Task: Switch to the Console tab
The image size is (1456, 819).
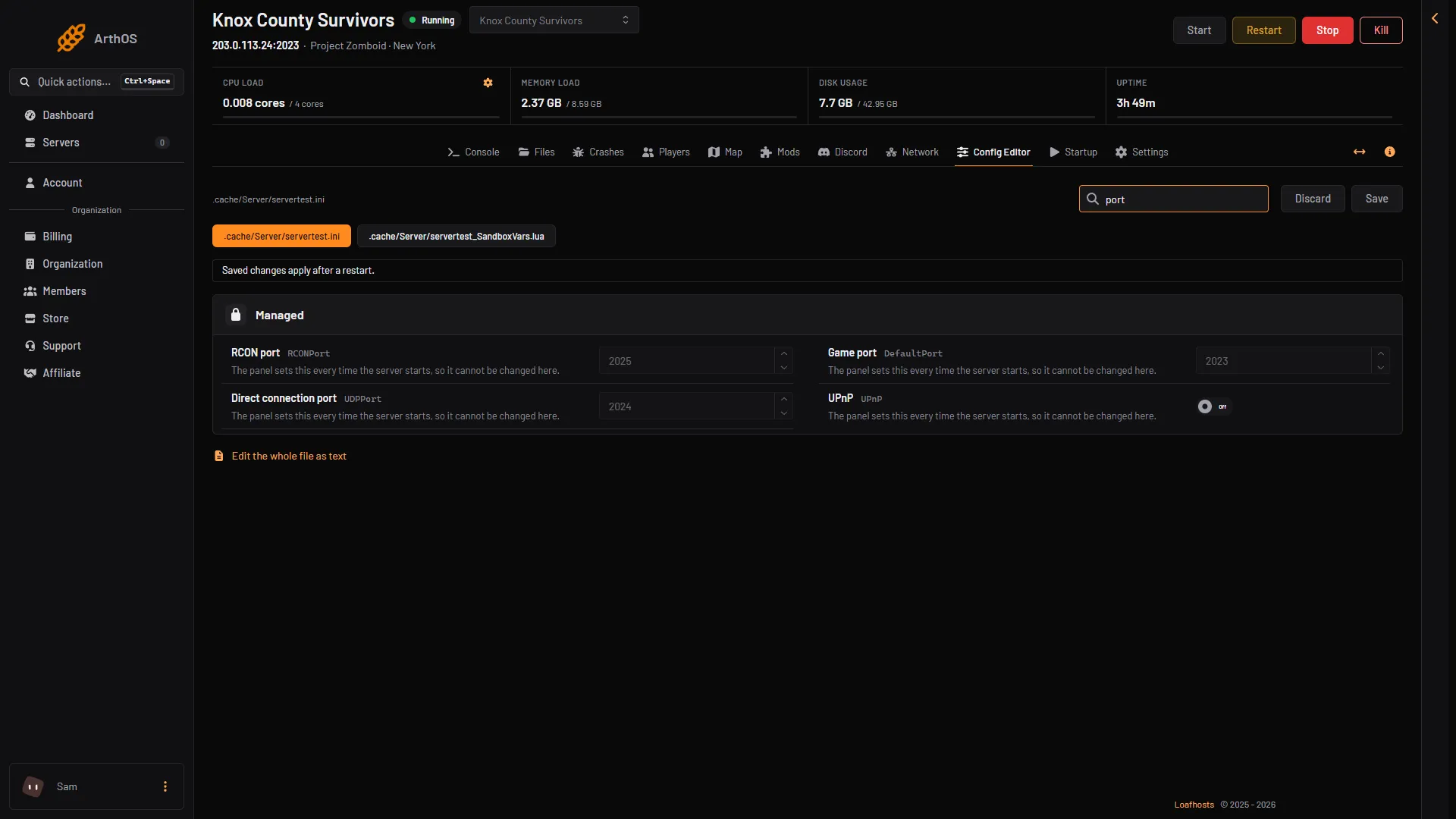Action: [473, 152]
